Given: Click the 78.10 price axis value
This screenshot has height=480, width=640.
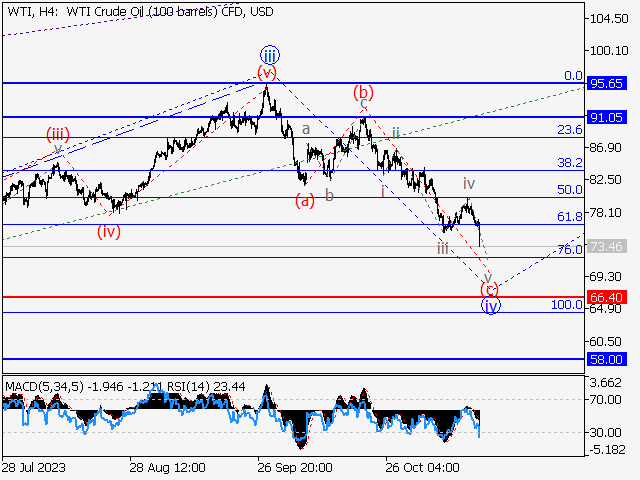Looking at the screenshot, I should (606, 212).
